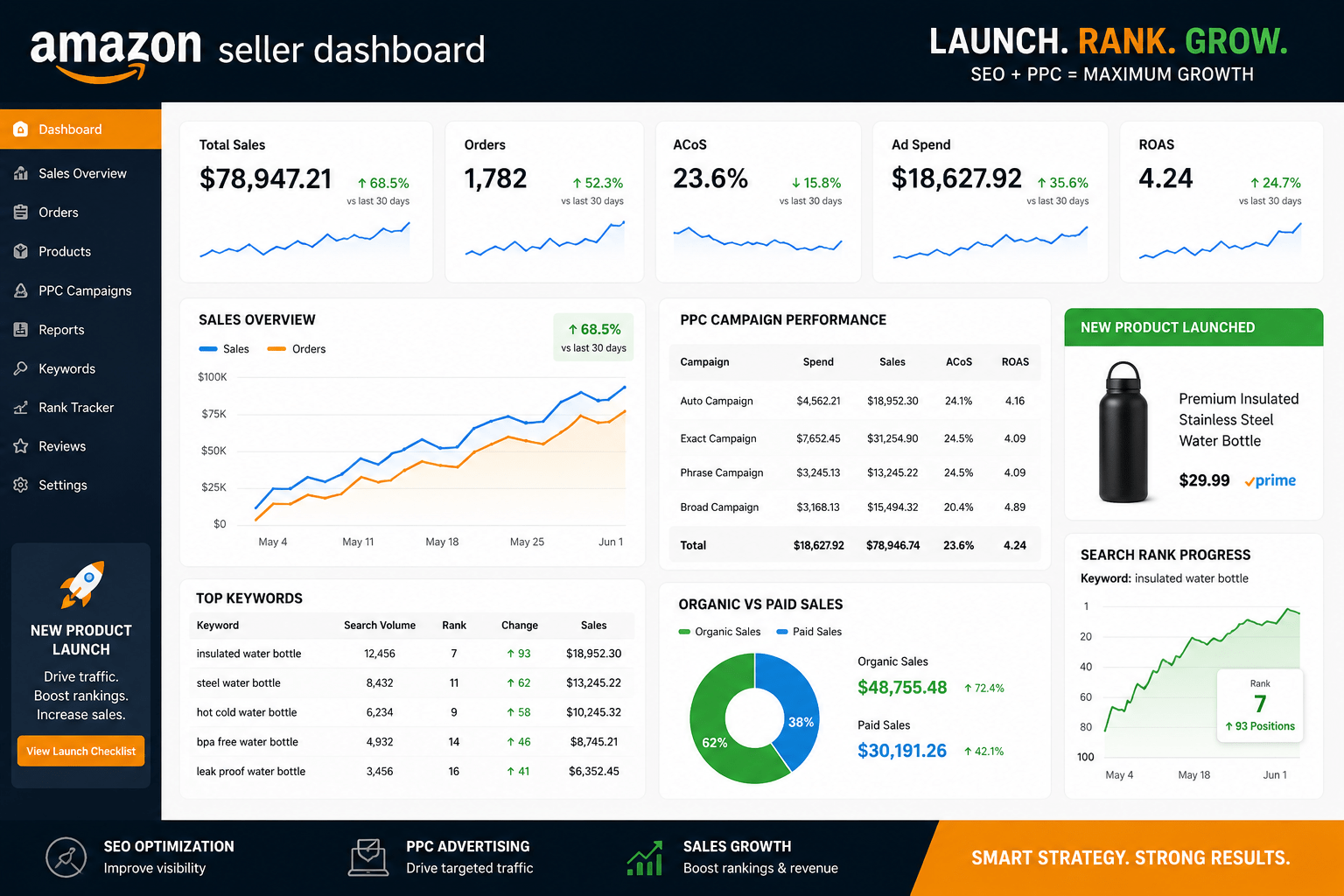Viewport: 1344px width, 896px height.
Task: Click 'Premium Insulated Stainless Steel Water Bottle' title
Action: click(x=1238, y=420)
